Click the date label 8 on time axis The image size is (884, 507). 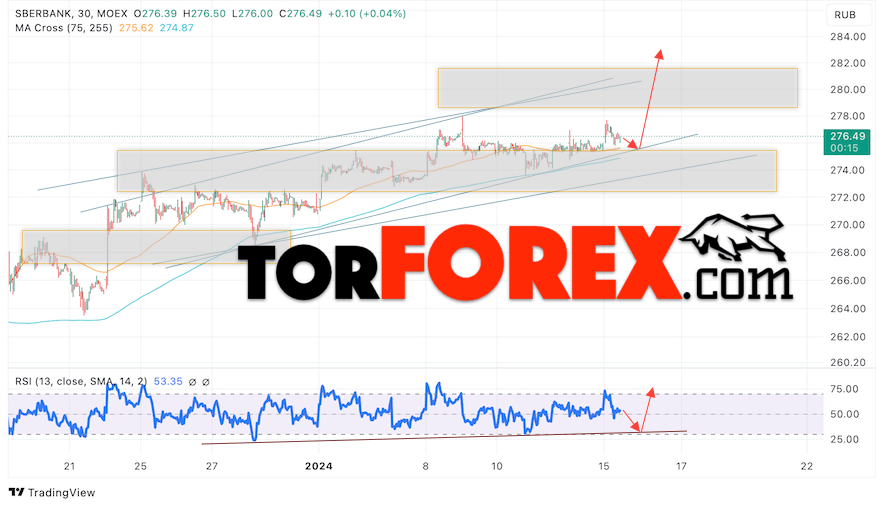point(426,466)
